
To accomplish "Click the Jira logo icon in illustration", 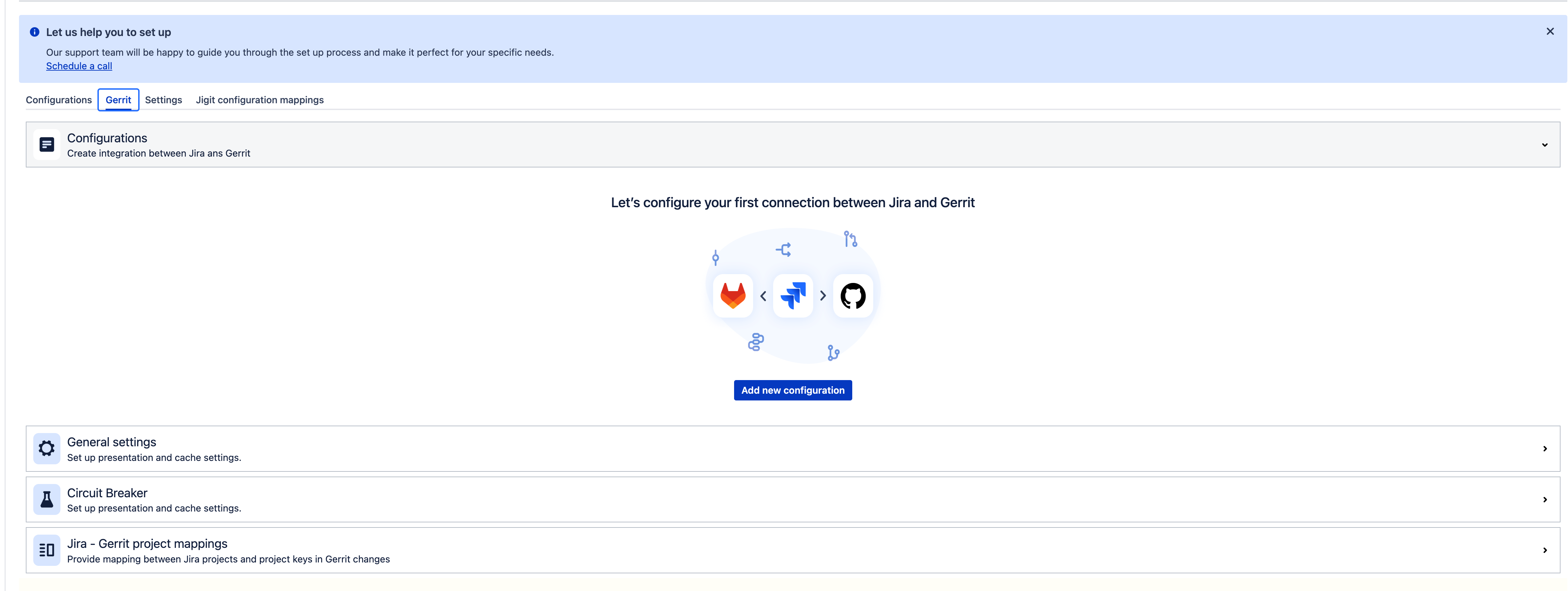I will (793, 296).
